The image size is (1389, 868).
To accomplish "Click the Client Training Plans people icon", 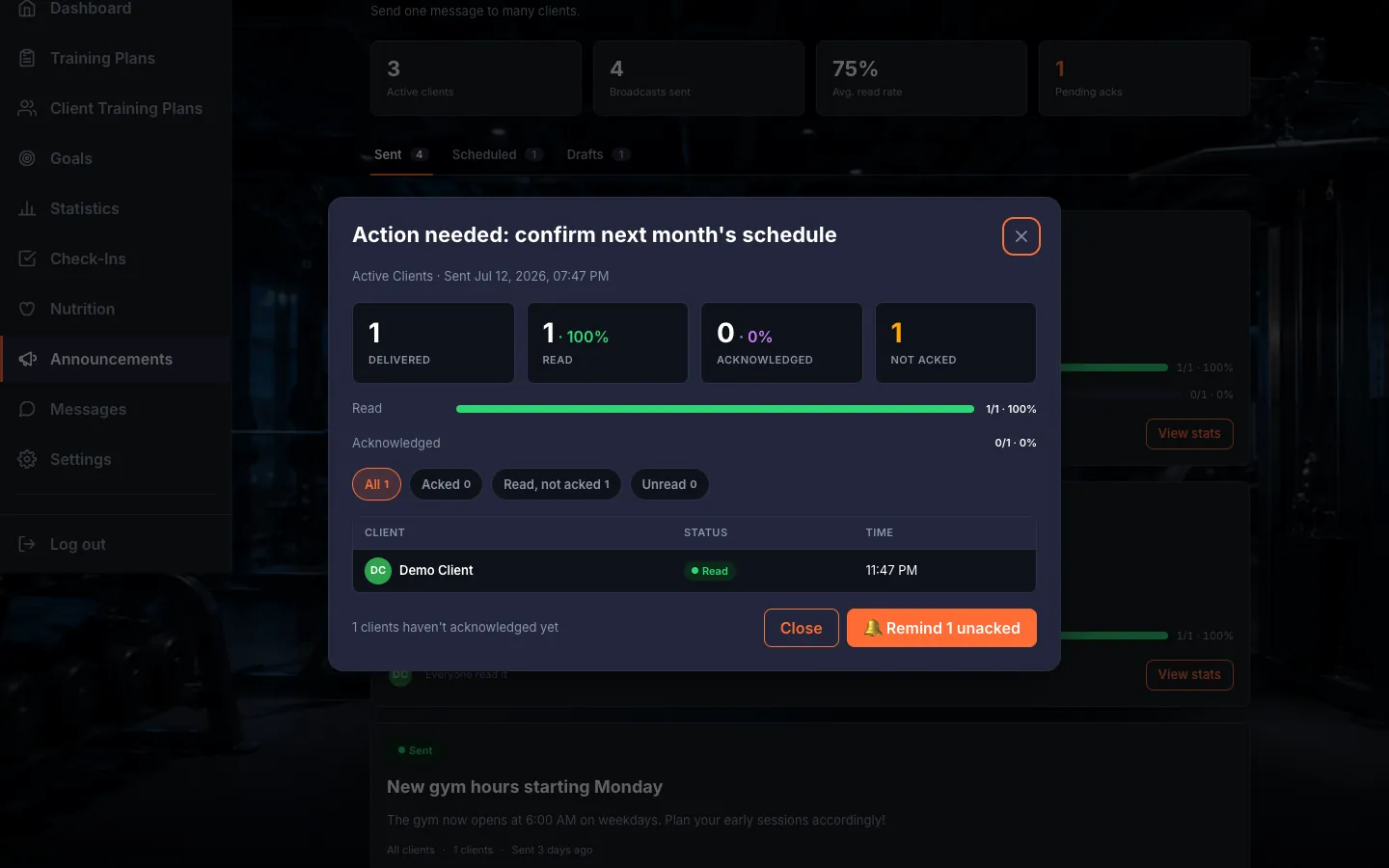I will [27, 108].
